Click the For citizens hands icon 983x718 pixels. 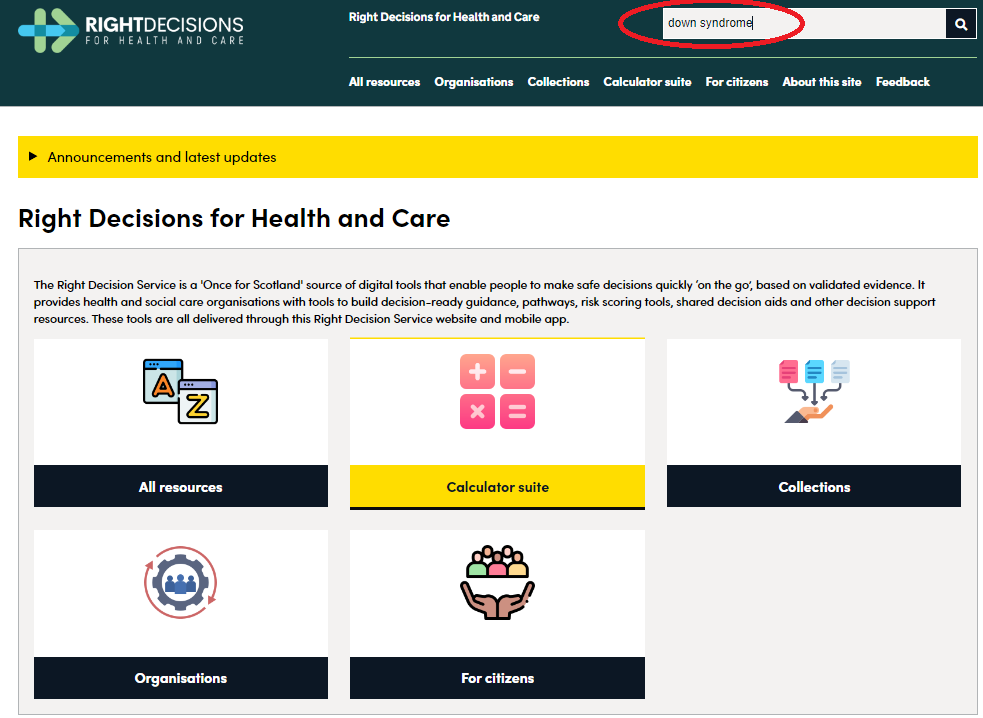pos(497,583)
